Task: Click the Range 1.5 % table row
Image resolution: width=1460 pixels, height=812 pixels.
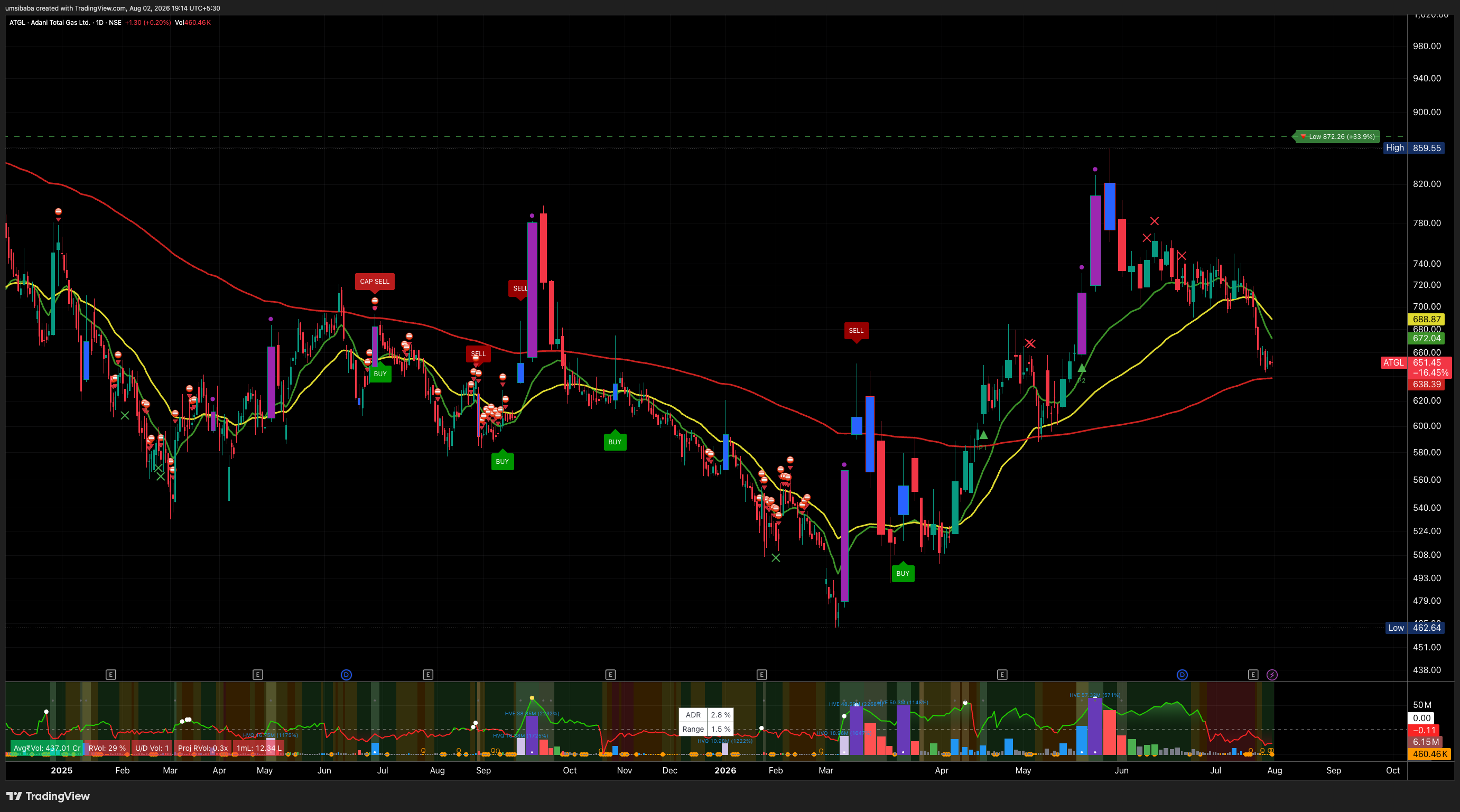Action: click(706, 729)
